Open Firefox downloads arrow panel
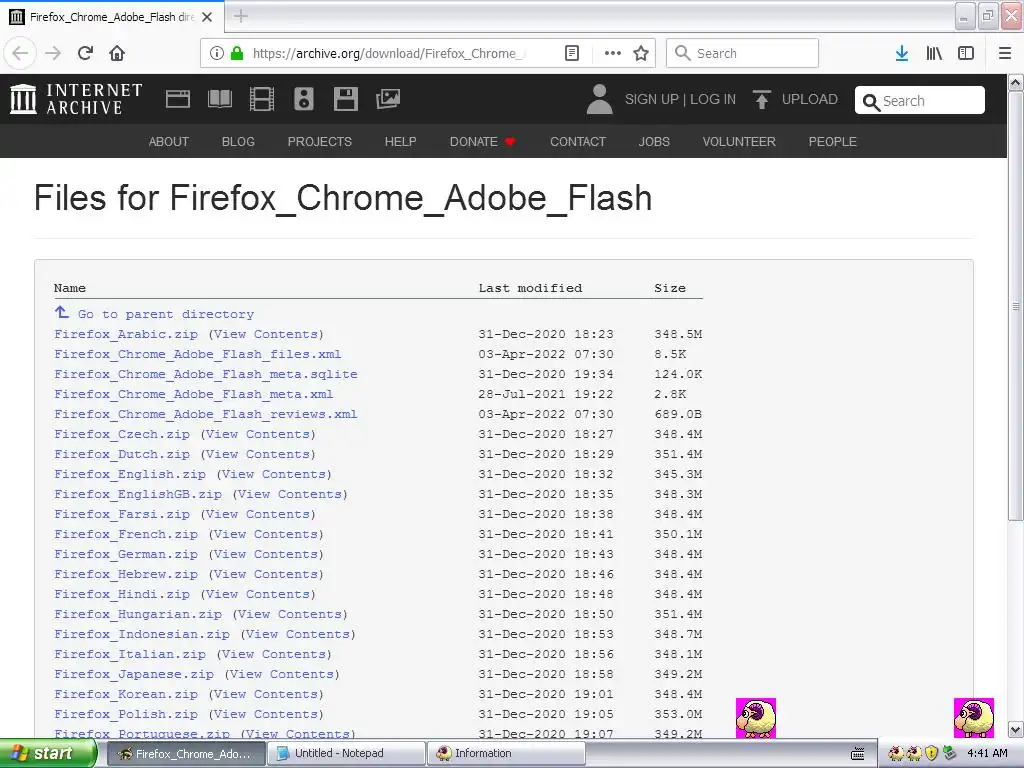 pos(902,53)
